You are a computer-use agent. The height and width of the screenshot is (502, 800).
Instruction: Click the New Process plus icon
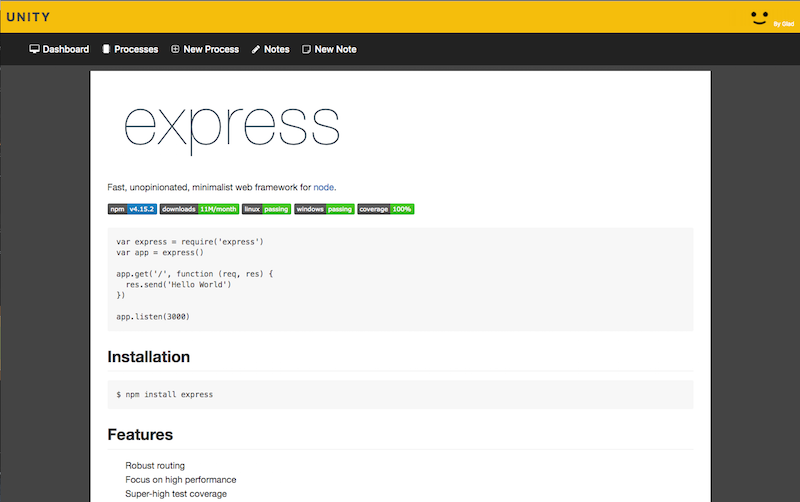click(175, 49)
